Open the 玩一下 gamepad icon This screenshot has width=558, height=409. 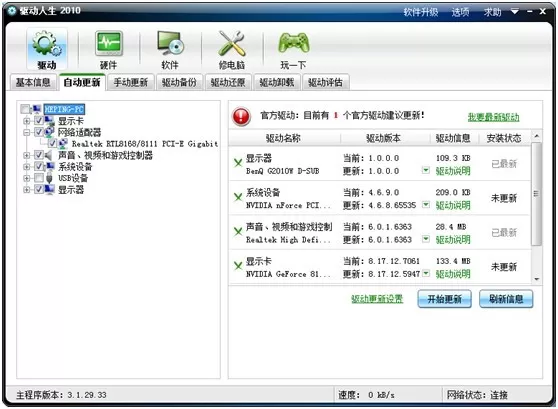[293, 49]
